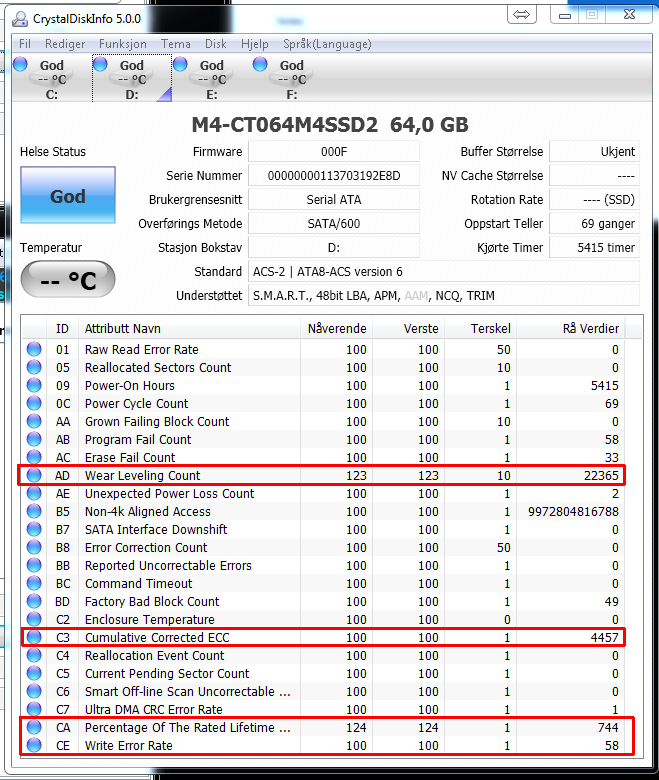Image resolution: width=659 pixels, height=780 pixels.
Task: Click the ID column header
Action: (x=62, y=328)
